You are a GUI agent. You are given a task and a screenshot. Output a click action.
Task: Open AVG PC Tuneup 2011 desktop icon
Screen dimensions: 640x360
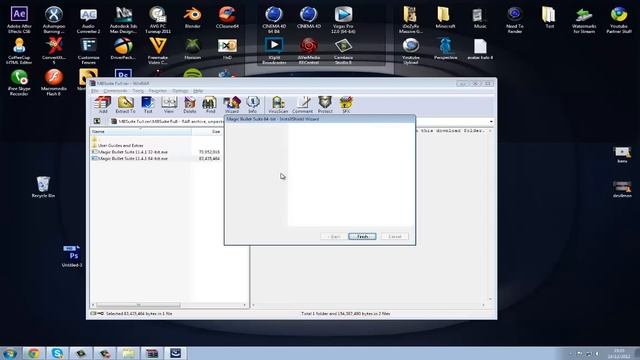pos(158,20)
